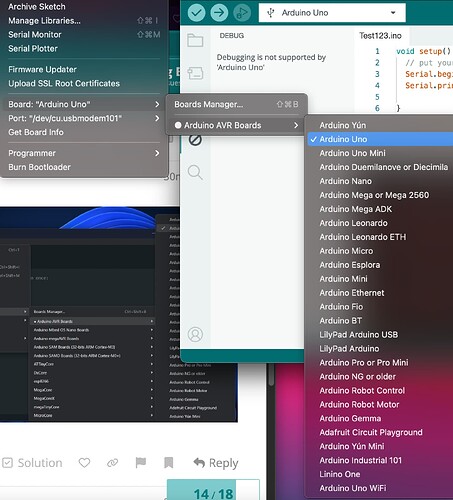
Task: Choose Arduino Robot Motor board
Action: click(380, 405)
